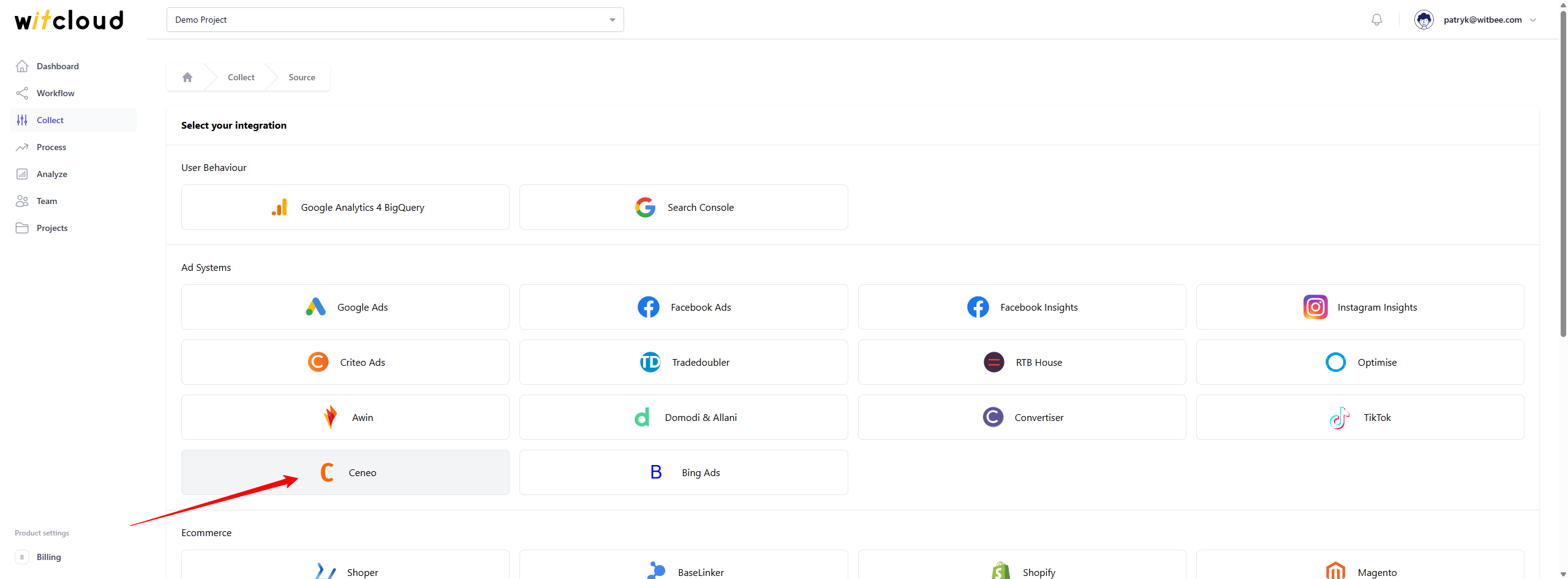Click the Analyze chart icon in sidebar
The height and width of the screenshot is (579, 1568).
coord(22,174)
